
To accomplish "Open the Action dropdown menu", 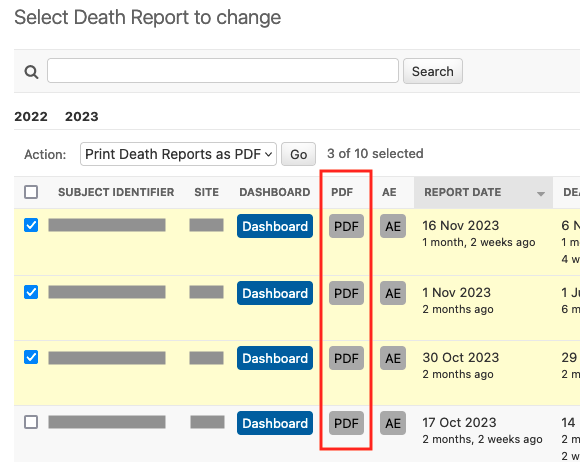I will (x=178, y=154).
